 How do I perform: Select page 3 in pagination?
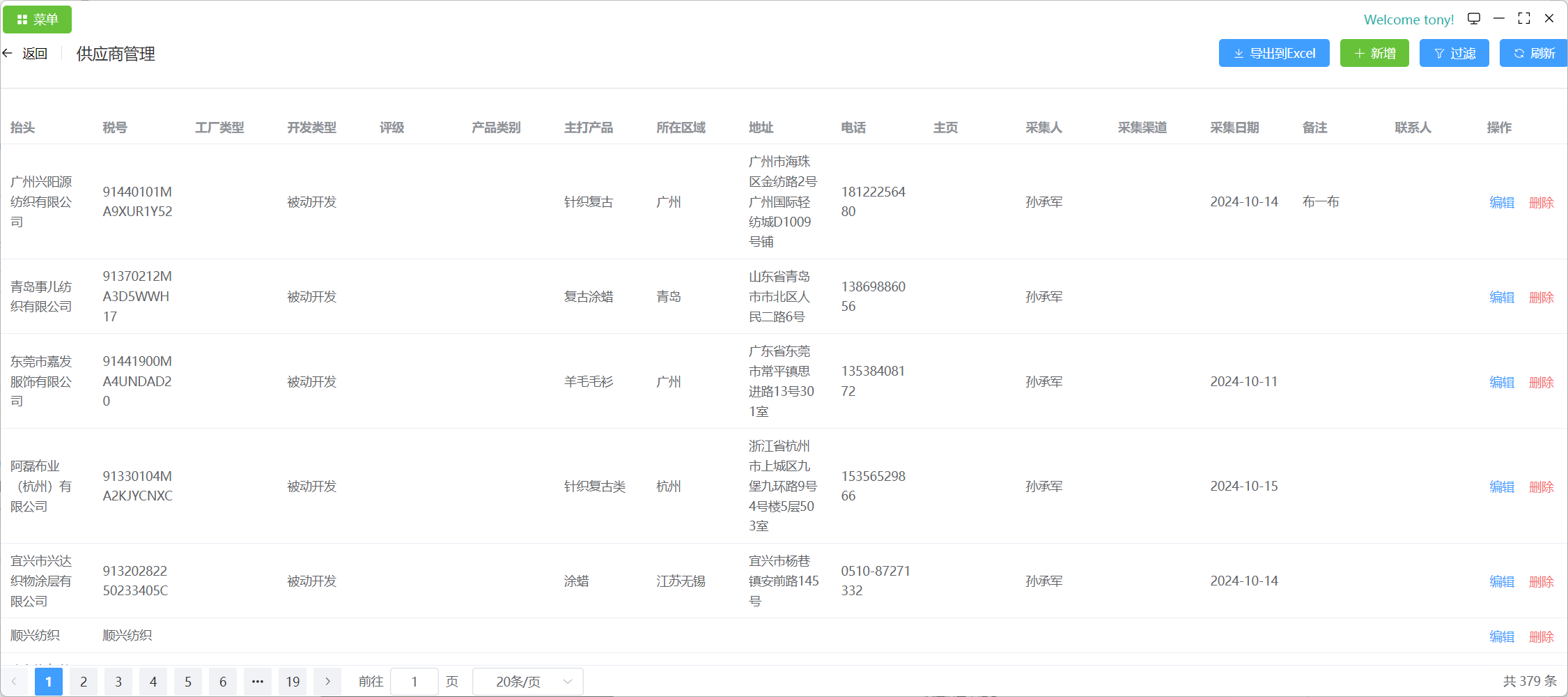[x=118, y=682]
